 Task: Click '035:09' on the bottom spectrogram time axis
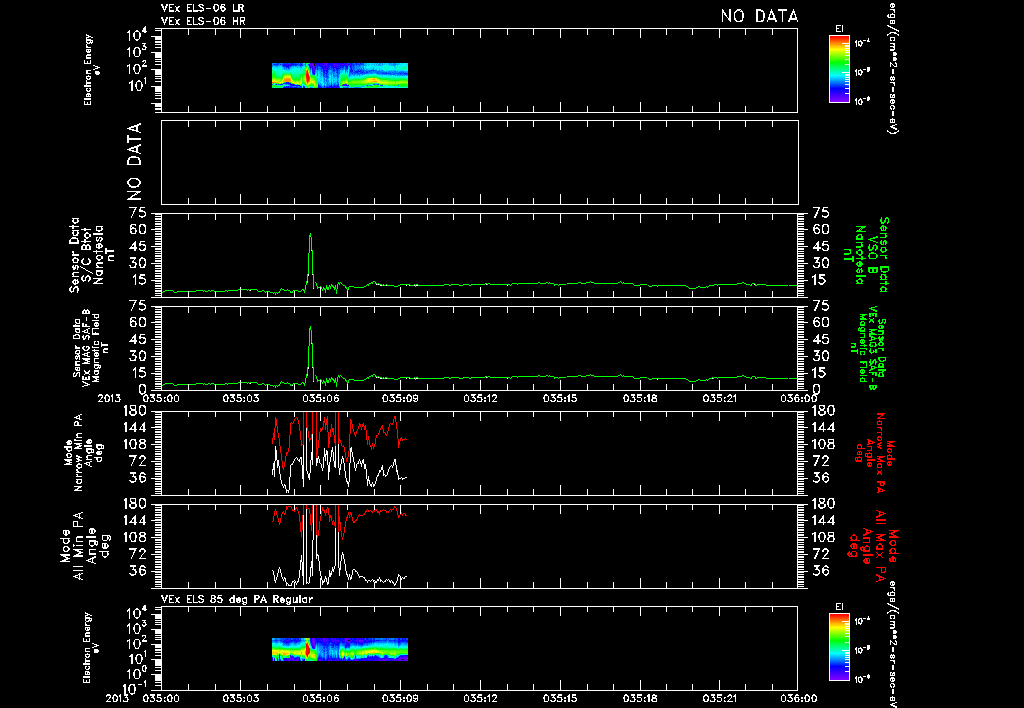coord(400,698)
